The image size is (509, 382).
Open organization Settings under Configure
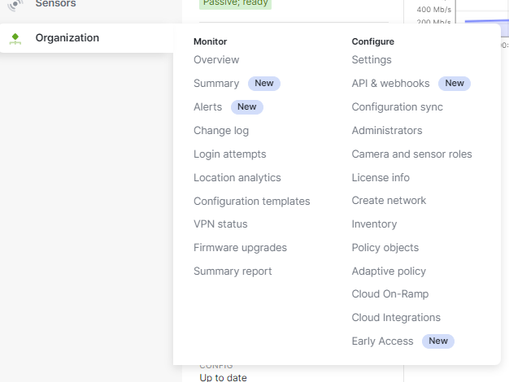371,60
